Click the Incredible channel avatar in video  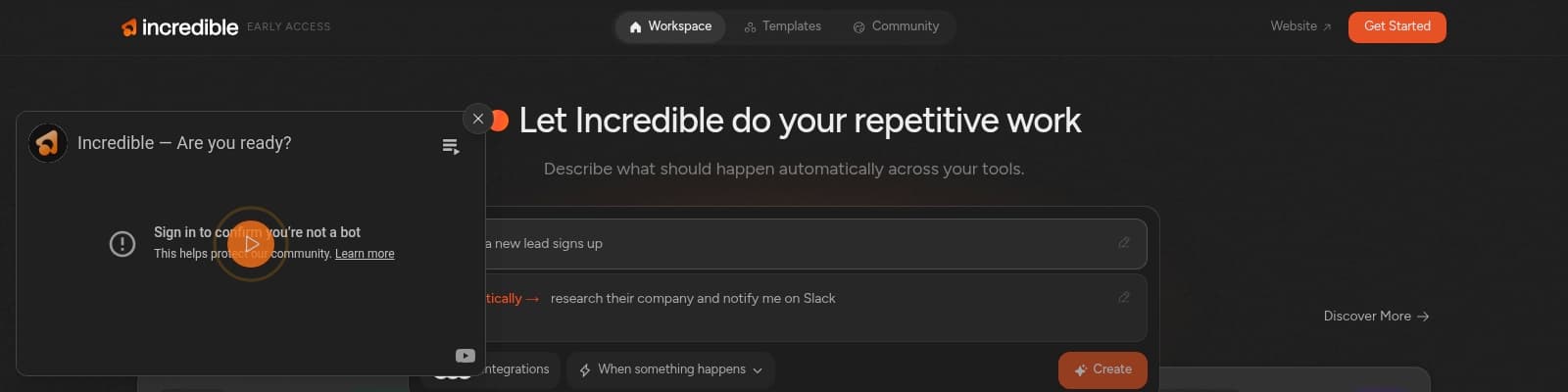click(x=48, y=143)
